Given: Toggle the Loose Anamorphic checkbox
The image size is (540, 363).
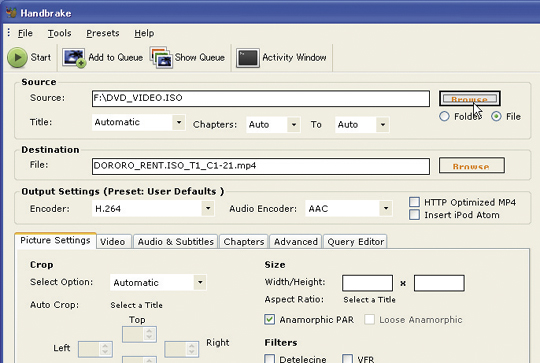Looking at the screenshot, I should (x=370, y=319).
